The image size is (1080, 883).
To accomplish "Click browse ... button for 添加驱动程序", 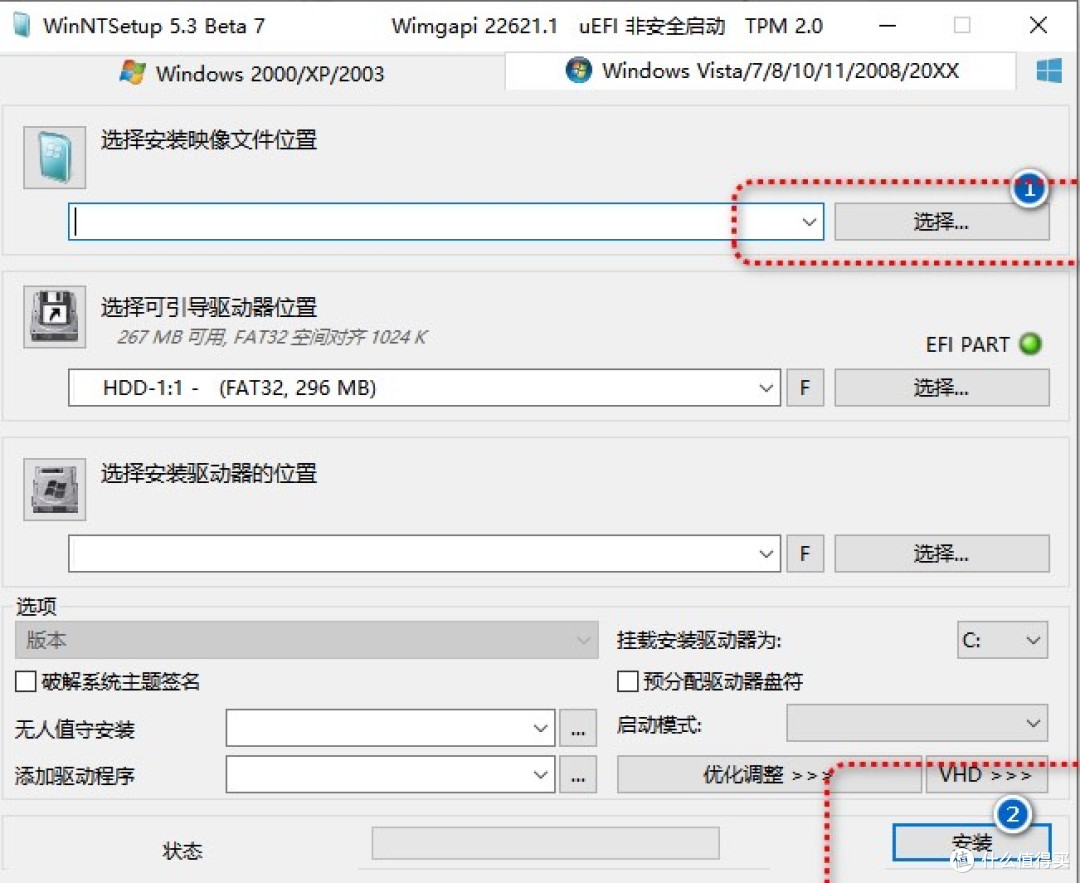I will (578, 774).
